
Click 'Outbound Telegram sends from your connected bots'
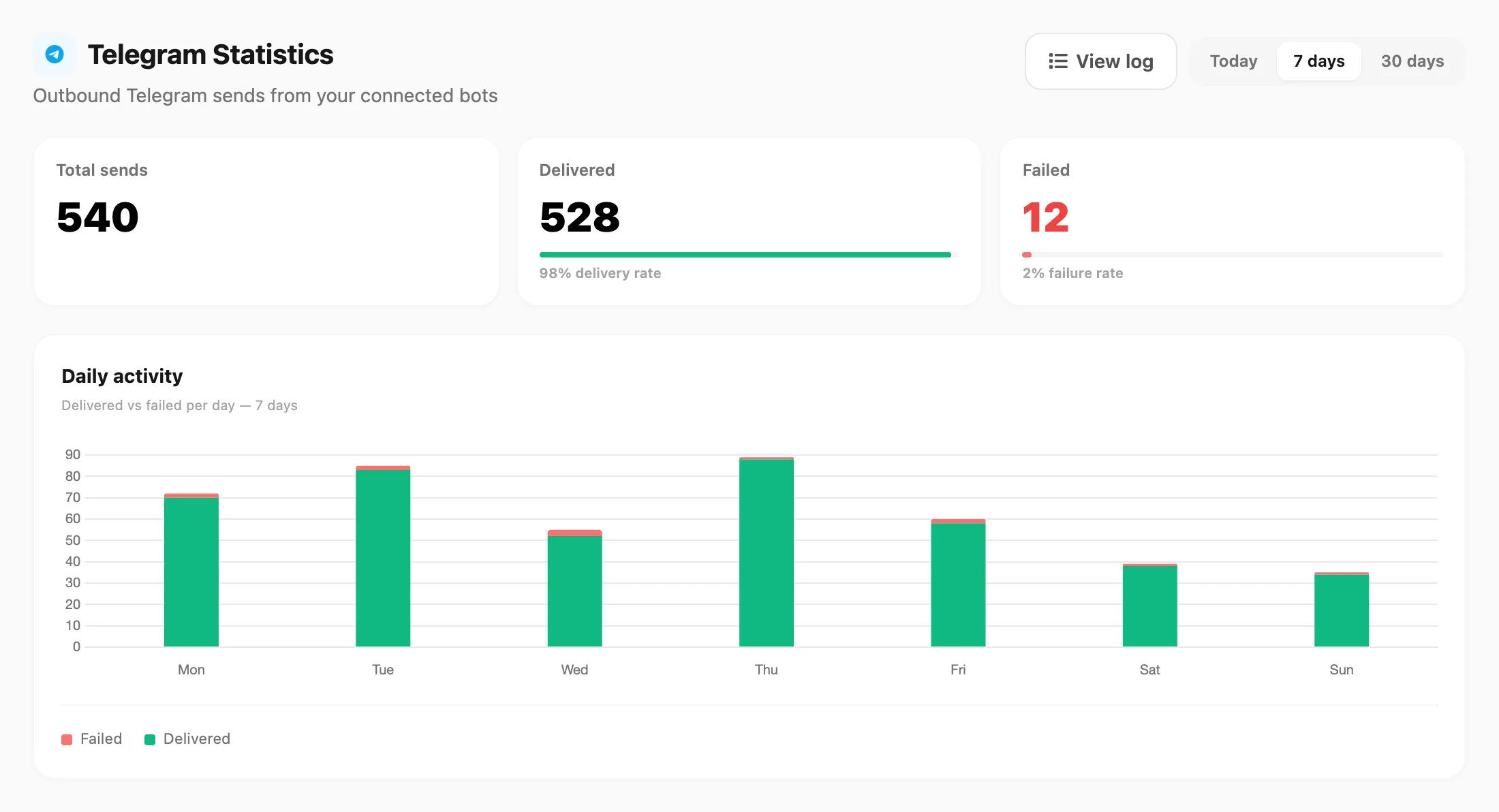265,95
